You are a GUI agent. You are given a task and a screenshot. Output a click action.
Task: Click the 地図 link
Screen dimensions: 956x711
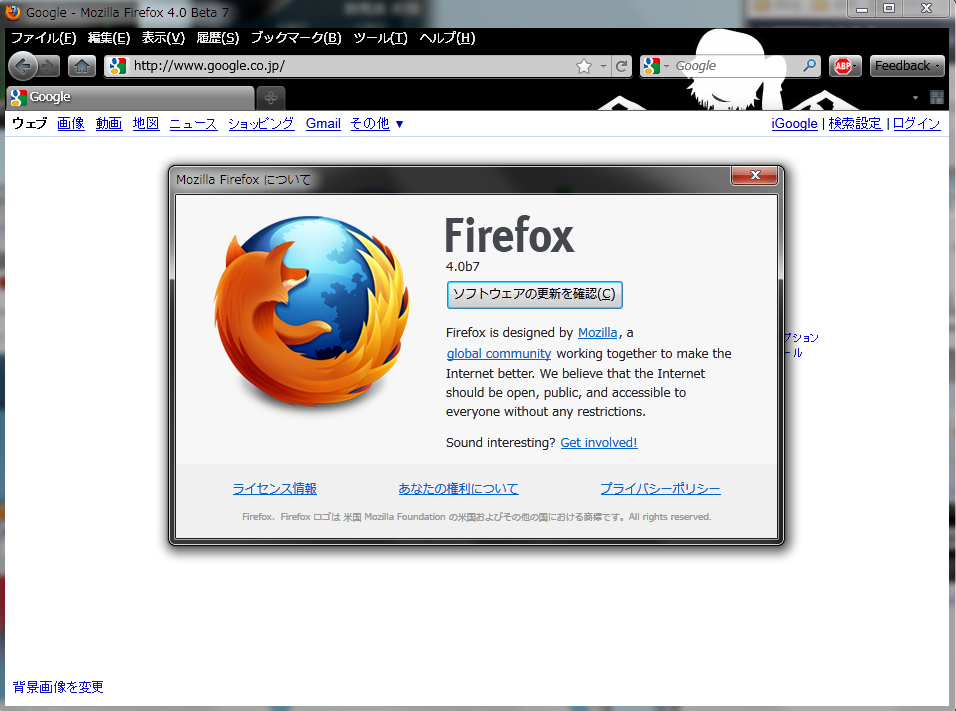(x=146, y=124)
